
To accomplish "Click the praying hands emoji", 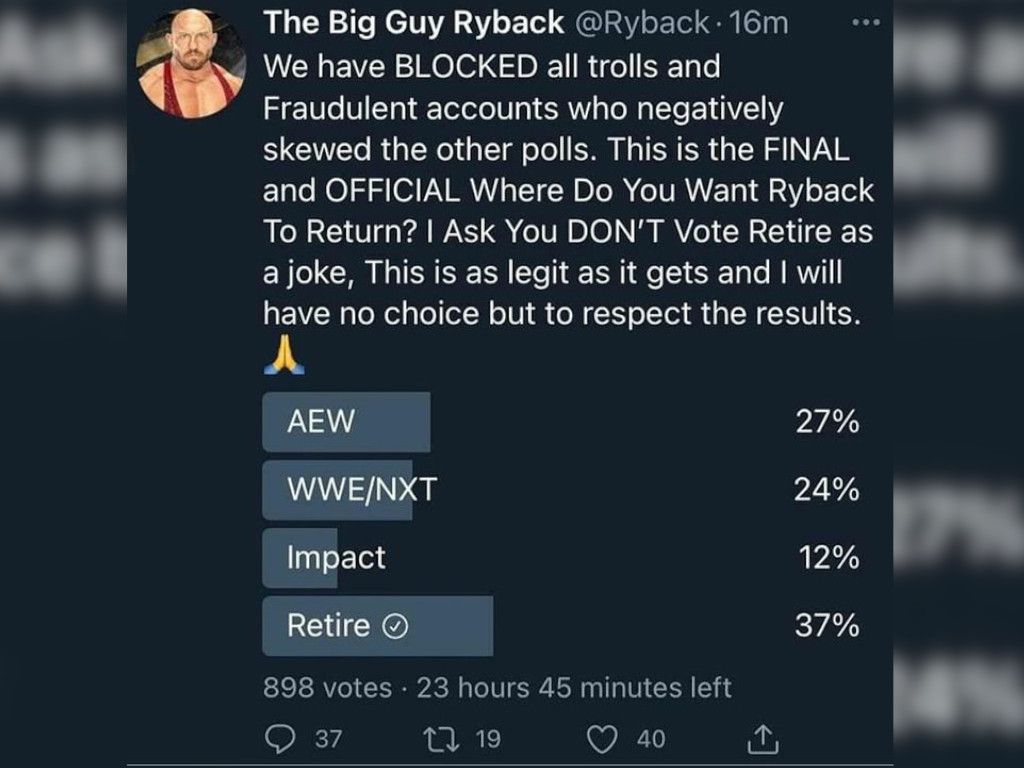I will point(284,355).
